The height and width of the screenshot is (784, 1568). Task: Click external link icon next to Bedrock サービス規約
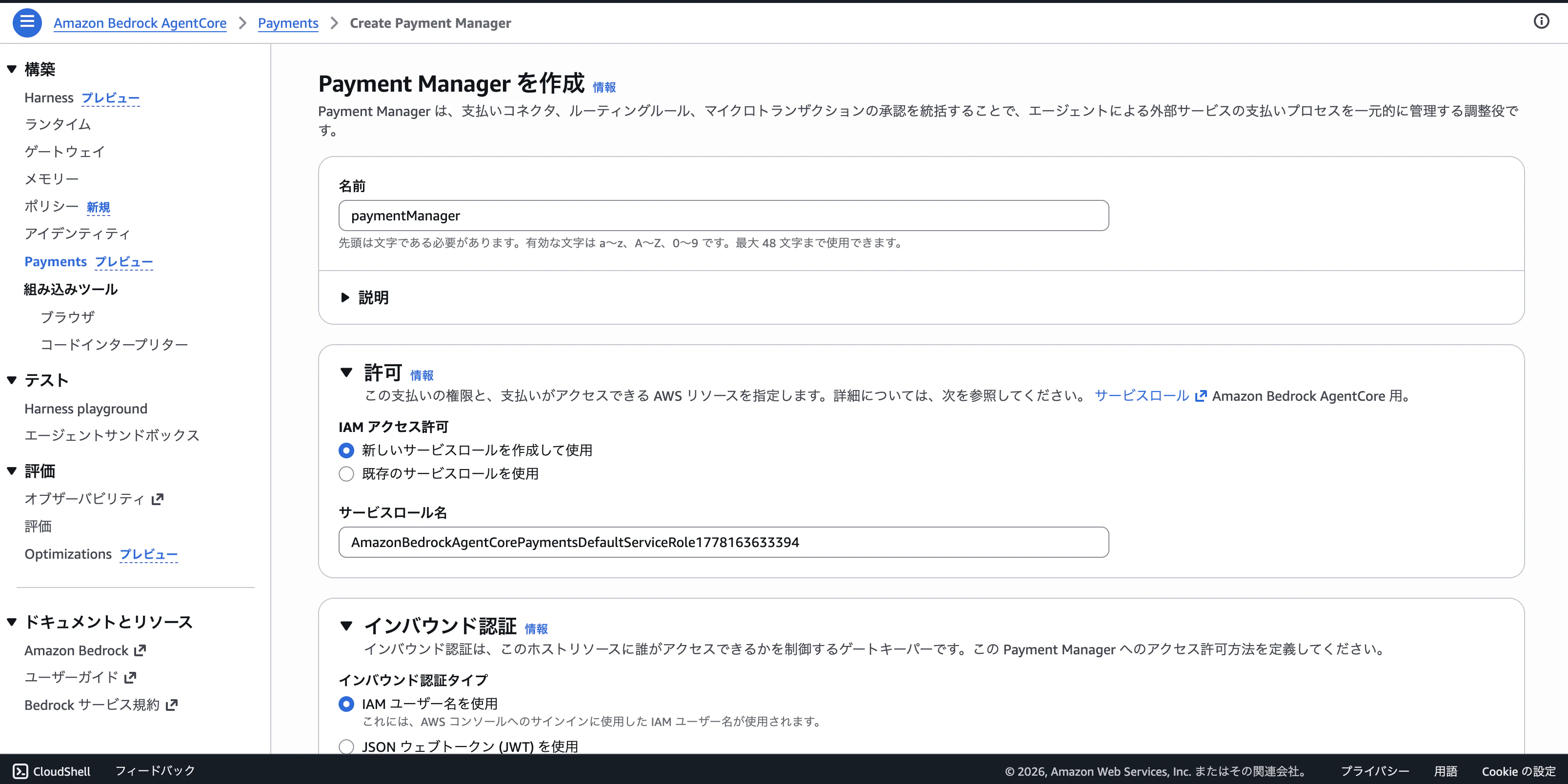172,705
